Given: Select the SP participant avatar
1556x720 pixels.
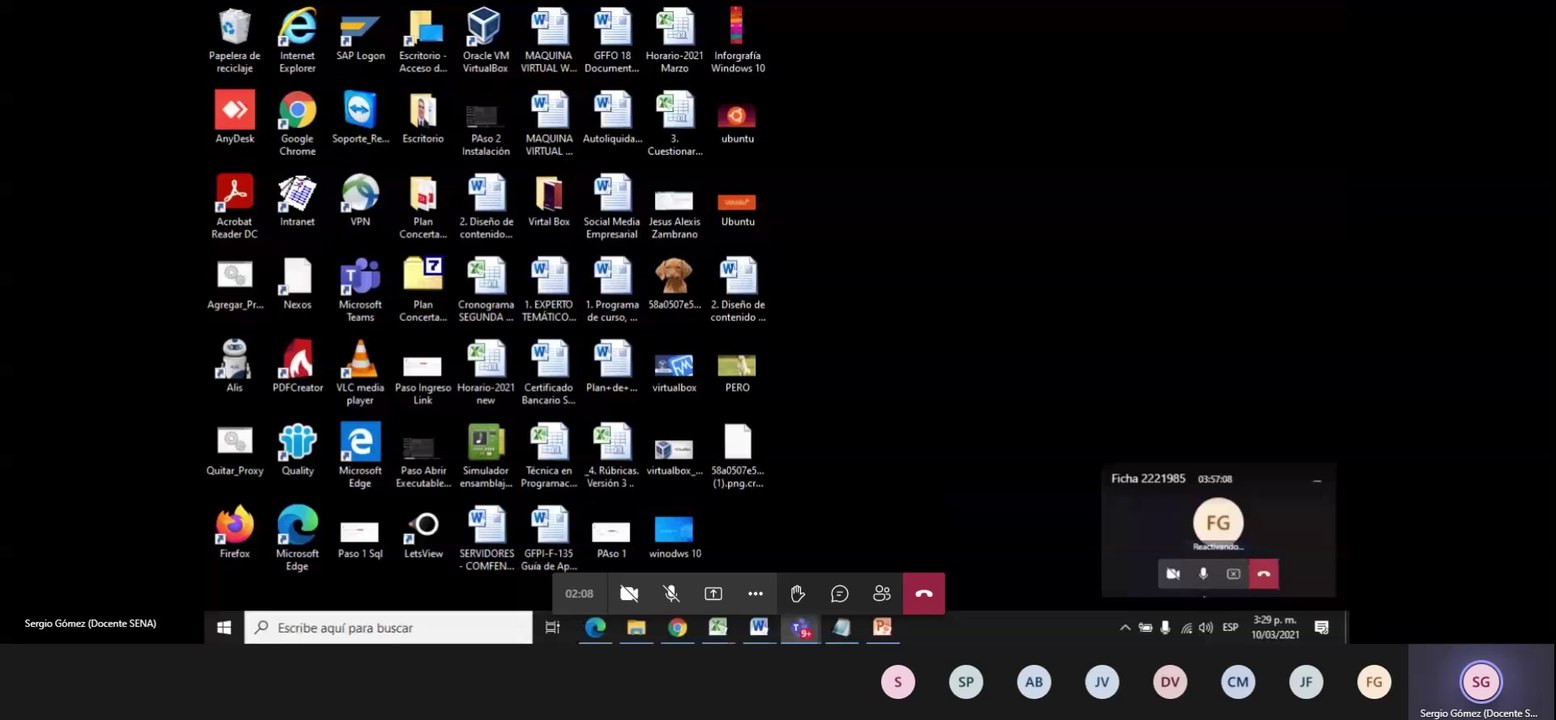Looking at the screenshot, I should point(966,682).
